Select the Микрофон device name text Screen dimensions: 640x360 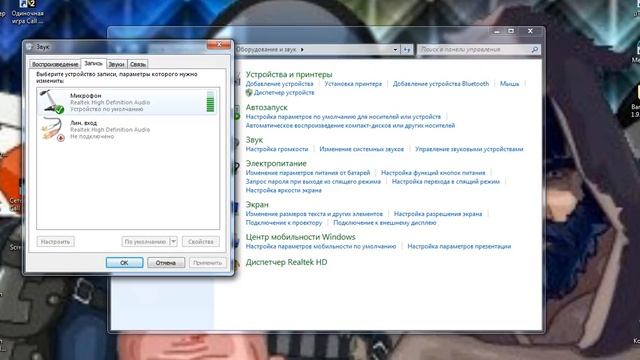tap(86, 96)
